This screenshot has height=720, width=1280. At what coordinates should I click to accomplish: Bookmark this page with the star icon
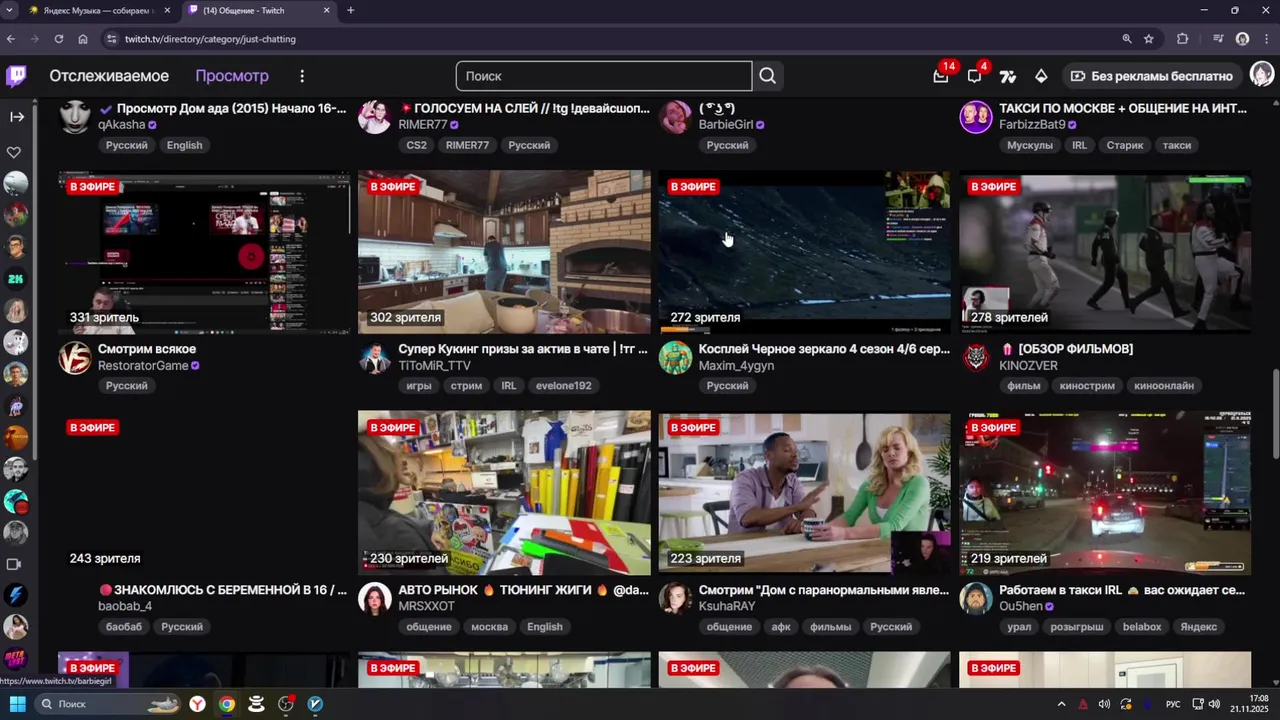[1149, 39]
